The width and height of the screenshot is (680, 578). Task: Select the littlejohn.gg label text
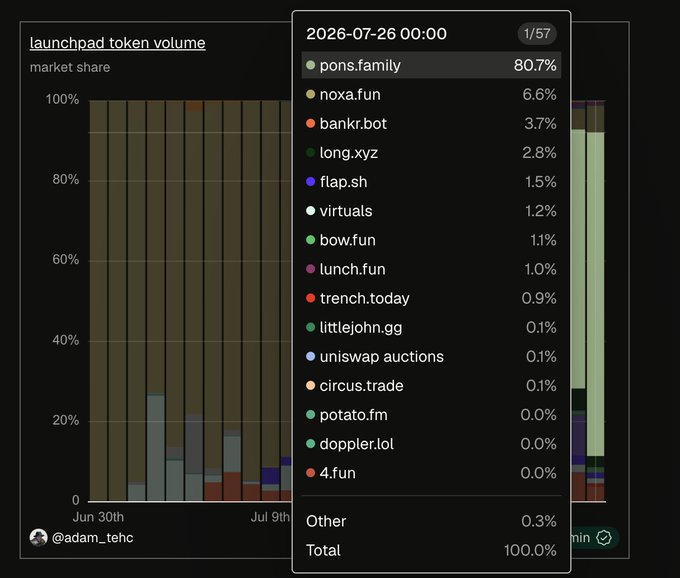[x=361, y=327]
